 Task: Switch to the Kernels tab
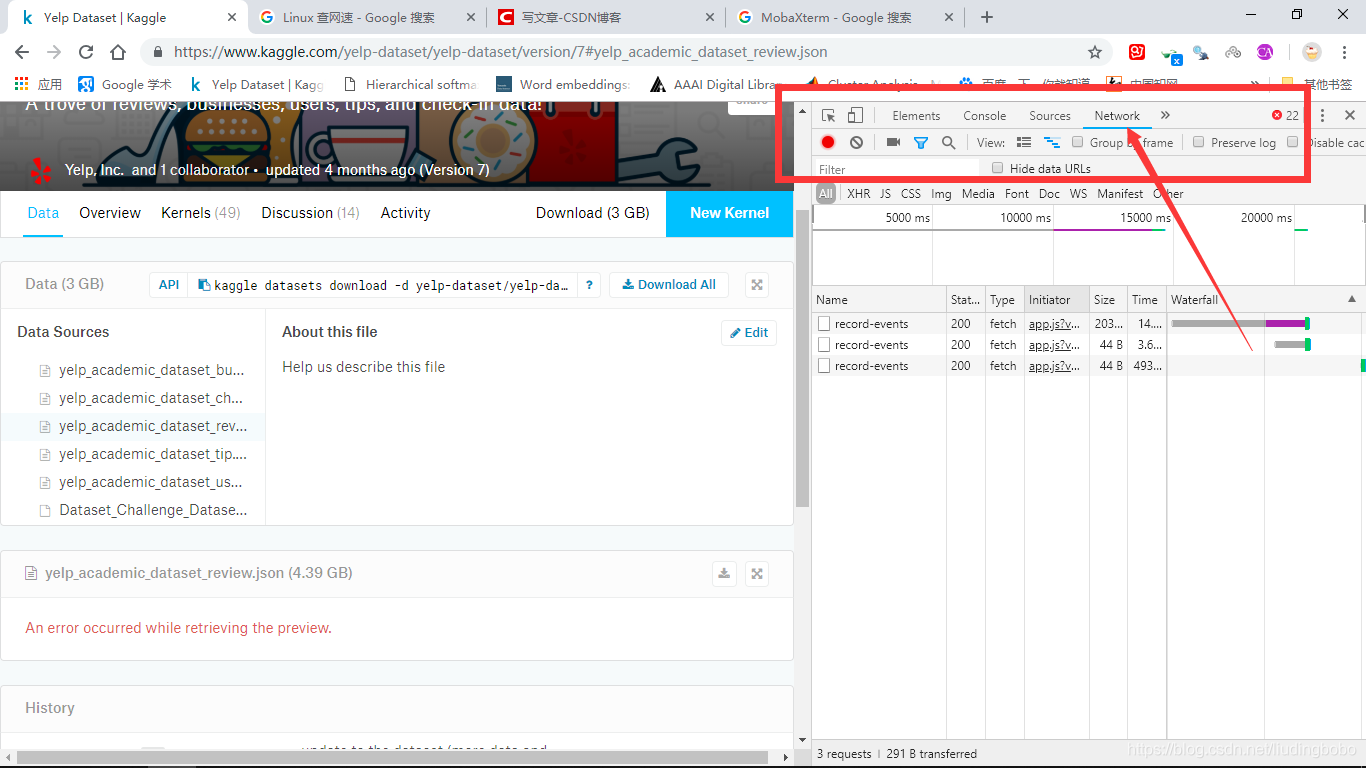pyautogui.click(x=201, y=213)
